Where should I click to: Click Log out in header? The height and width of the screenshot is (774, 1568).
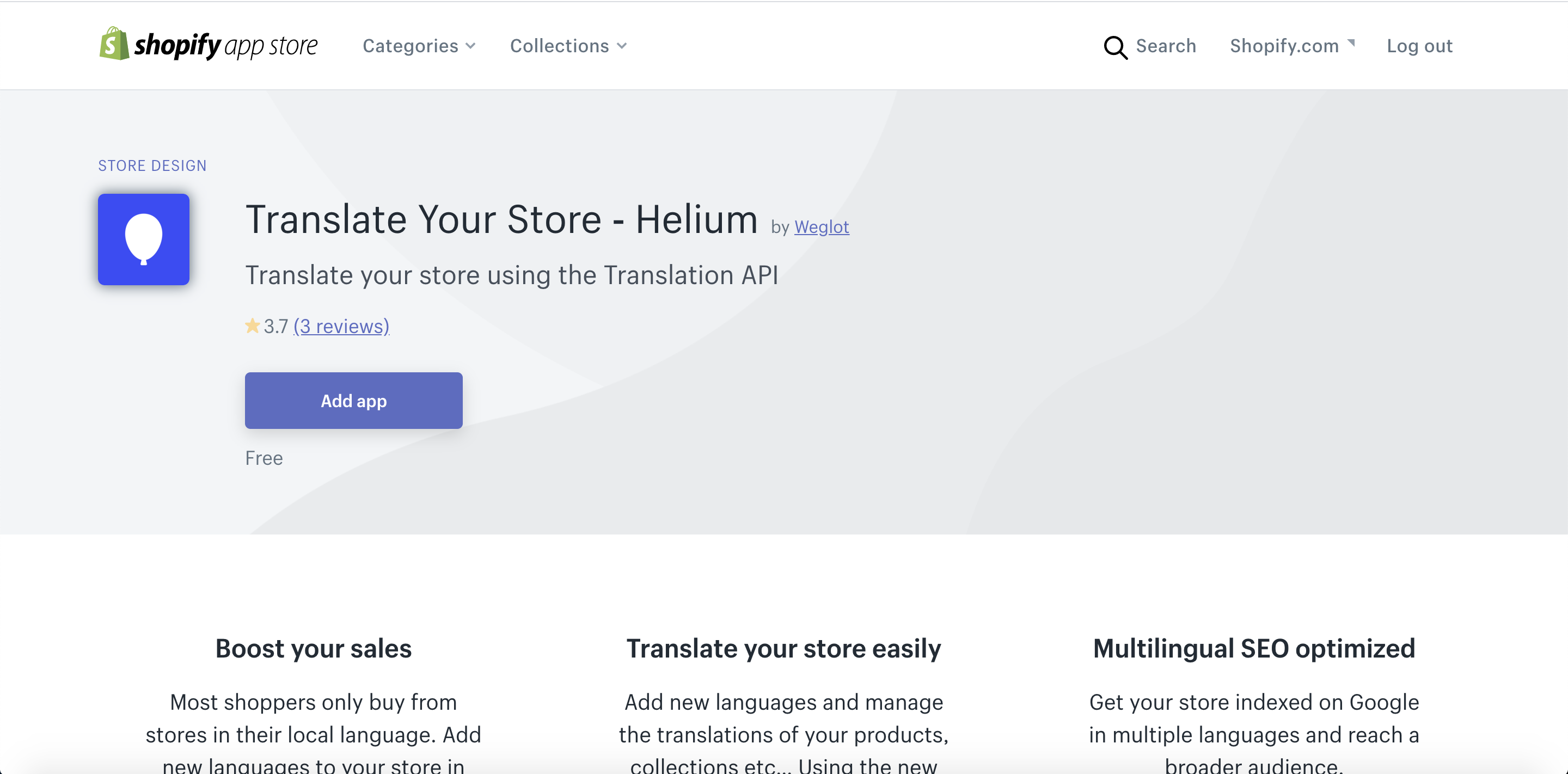[1419, 46]
